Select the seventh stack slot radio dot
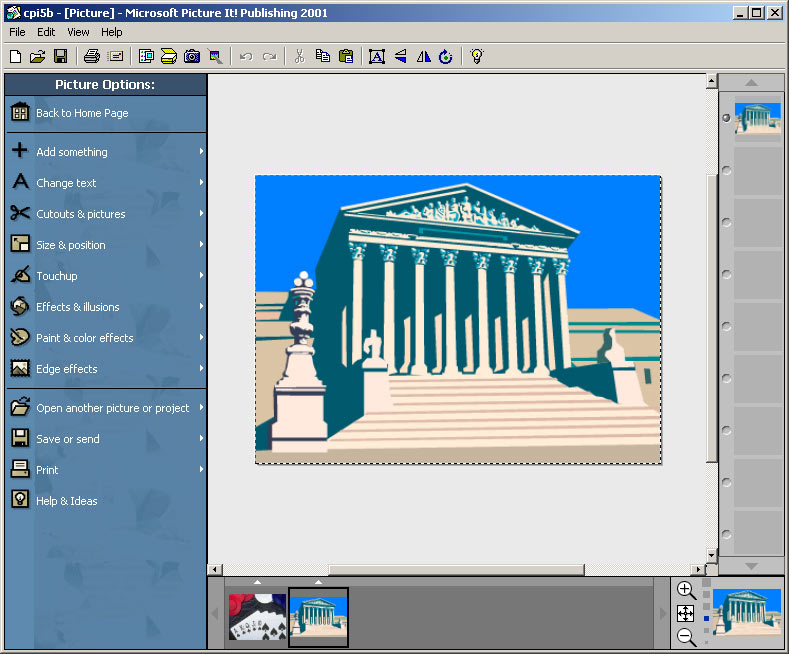This screenshot has width=789, height=654. click(x=726, y=430)
